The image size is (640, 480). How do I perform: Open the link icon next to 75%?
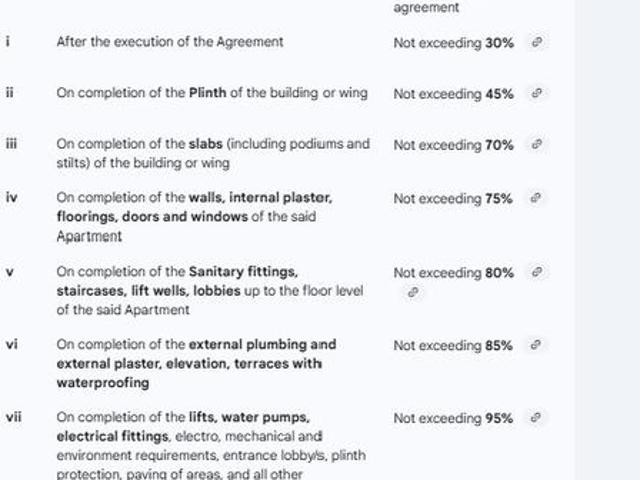537,199
